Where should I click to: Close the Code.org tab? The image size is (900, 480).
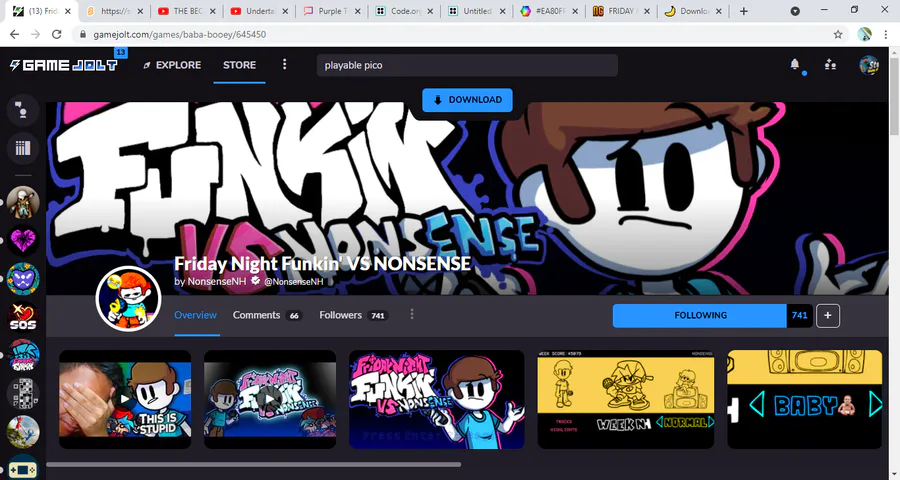(430, 11)
